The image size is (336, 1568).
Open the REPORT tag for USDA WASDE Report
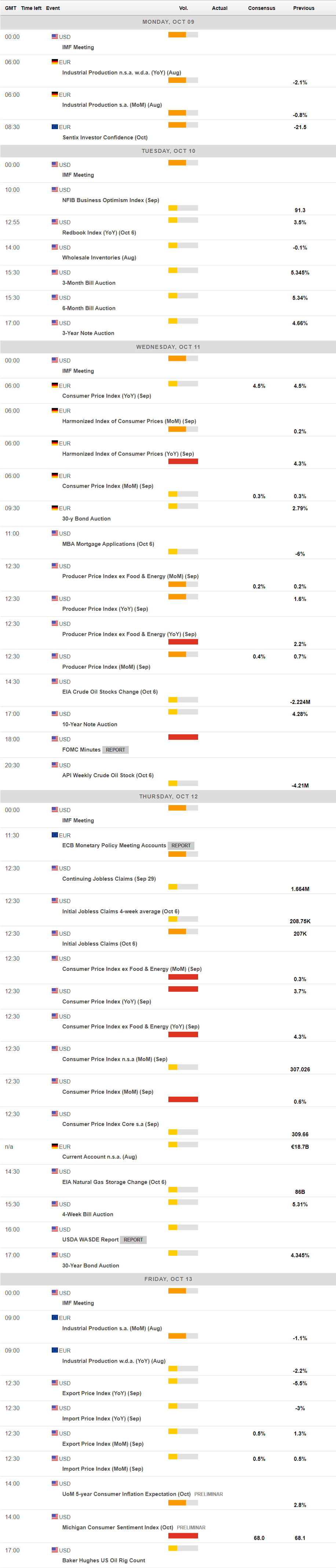tap(133, 1240)
